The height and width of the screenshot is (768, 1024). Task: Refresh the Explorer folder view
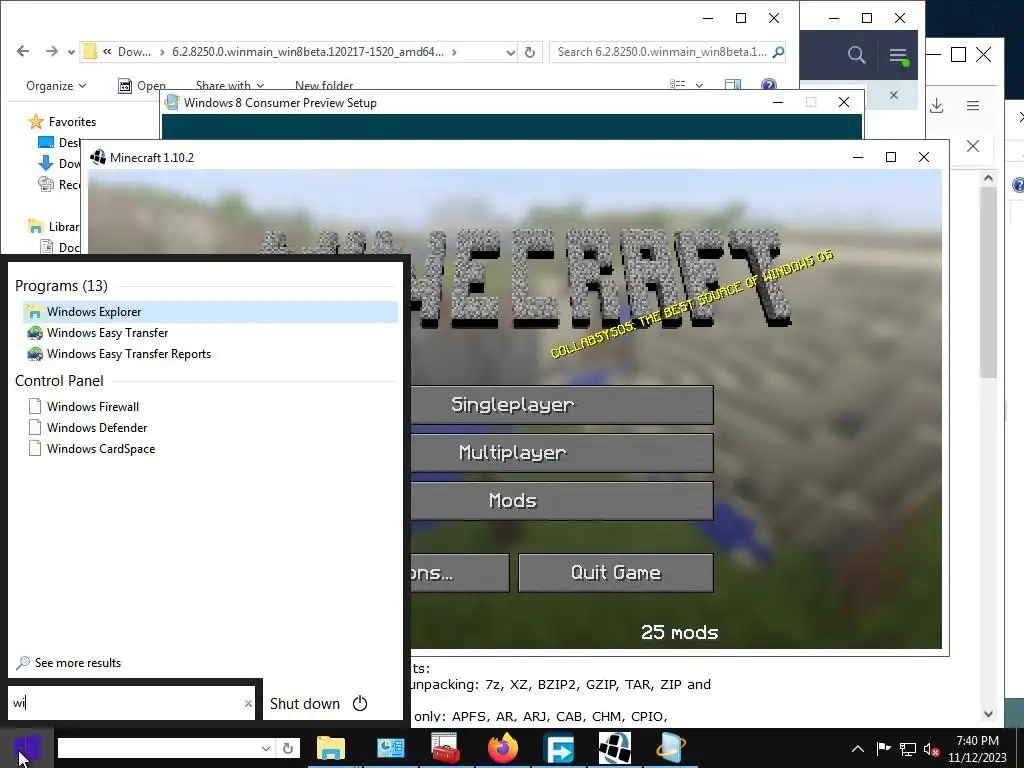tap(530, 52)
